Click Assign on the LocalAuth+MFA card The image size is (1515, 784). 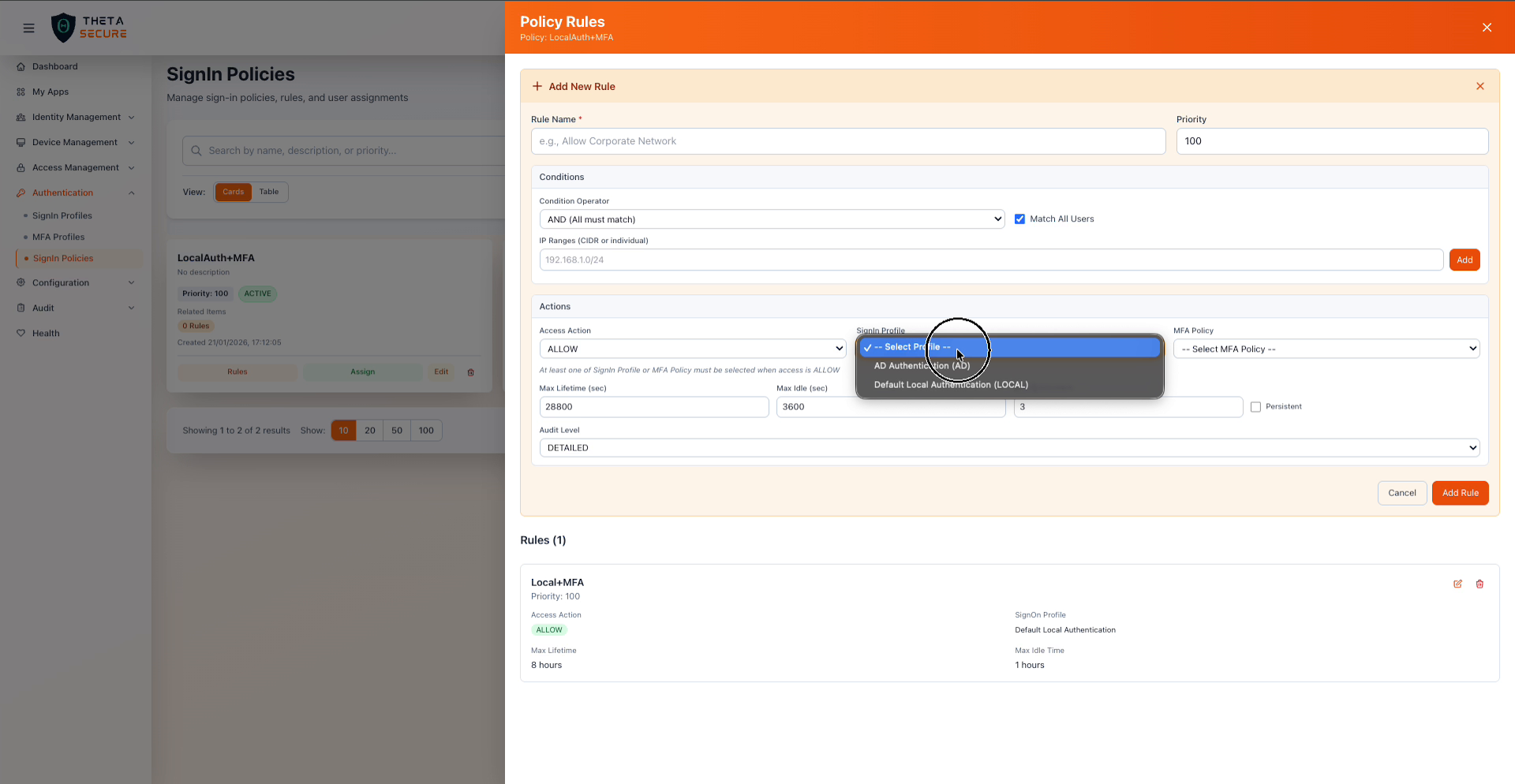click(x=362, y=371)
